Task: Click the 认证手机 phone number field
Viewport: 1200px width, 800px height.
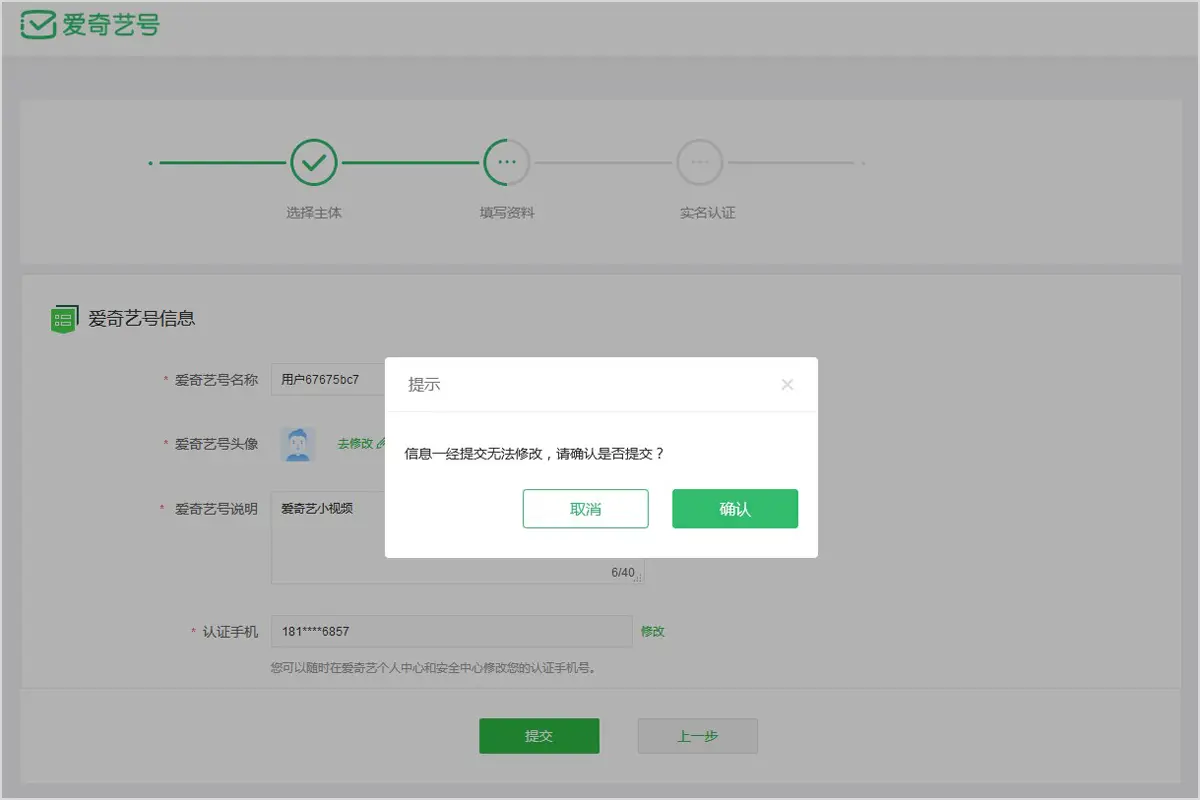Action: pyautogui.click(x=451, y=631)
